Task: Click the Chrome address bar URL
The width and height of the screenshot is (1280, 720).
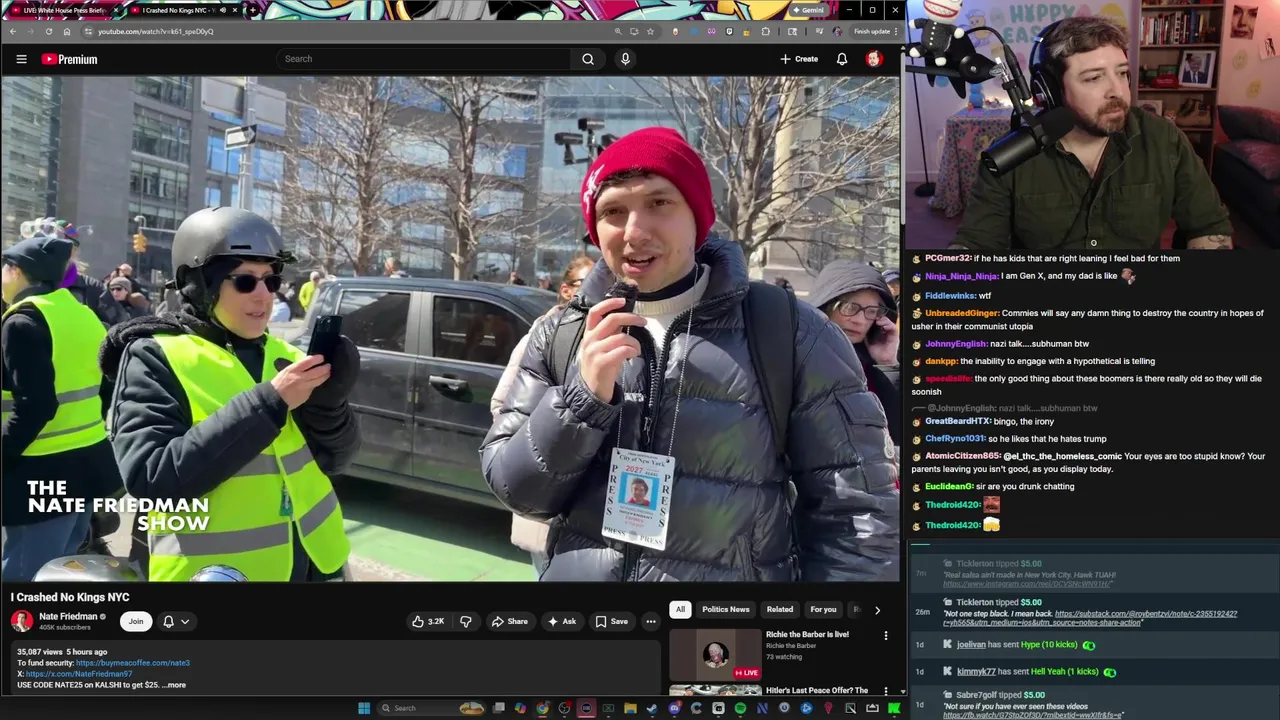Action: (155, 31)
